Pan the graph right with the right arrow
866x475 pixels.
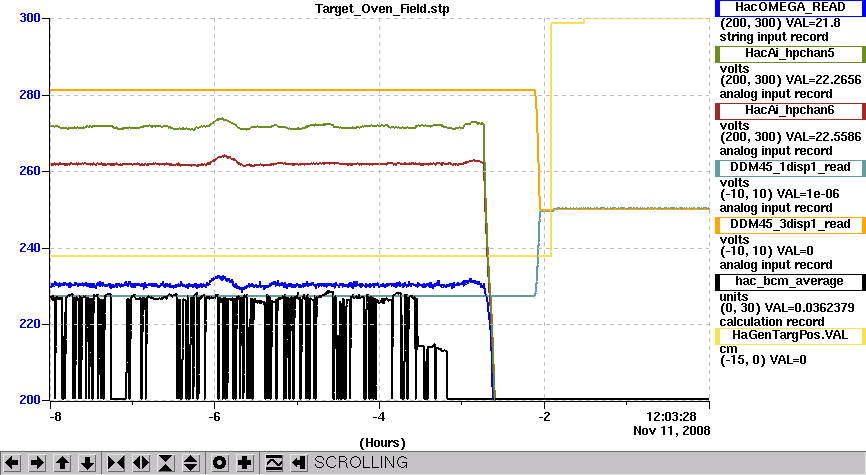click(37, 463)
